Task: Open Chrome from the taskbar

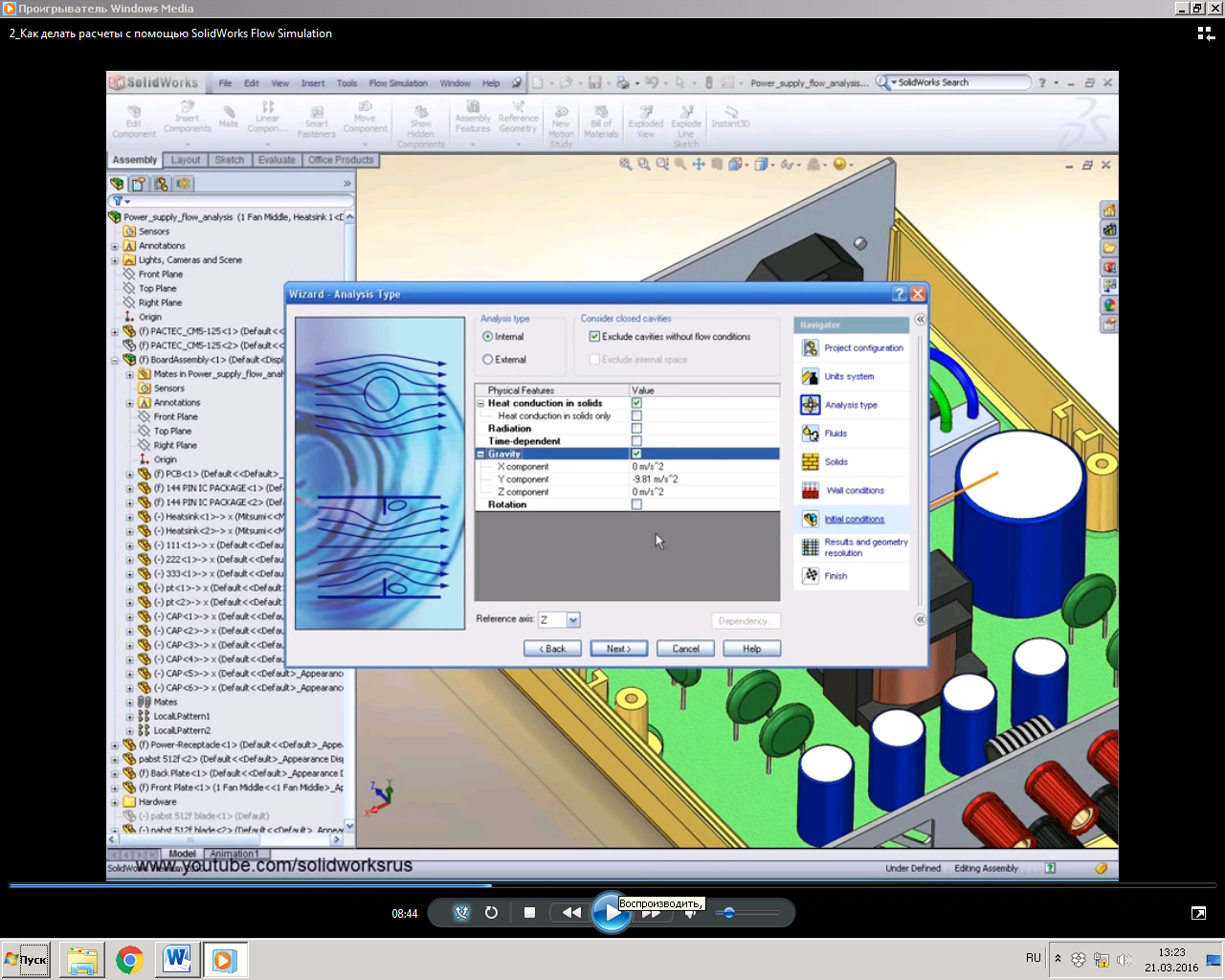Action: click(130, 960)
